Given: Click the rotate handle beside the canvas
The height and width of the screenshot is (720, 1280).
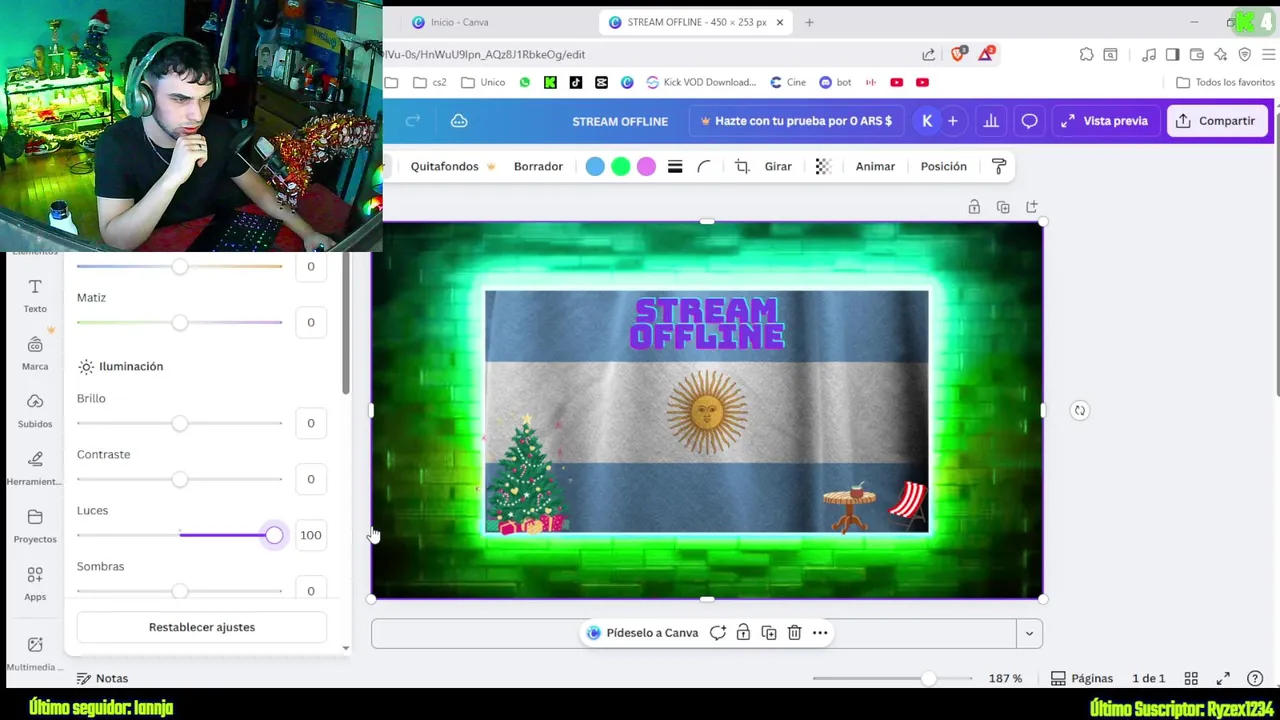Looking at the screenshot, I should click(1080, 410).
